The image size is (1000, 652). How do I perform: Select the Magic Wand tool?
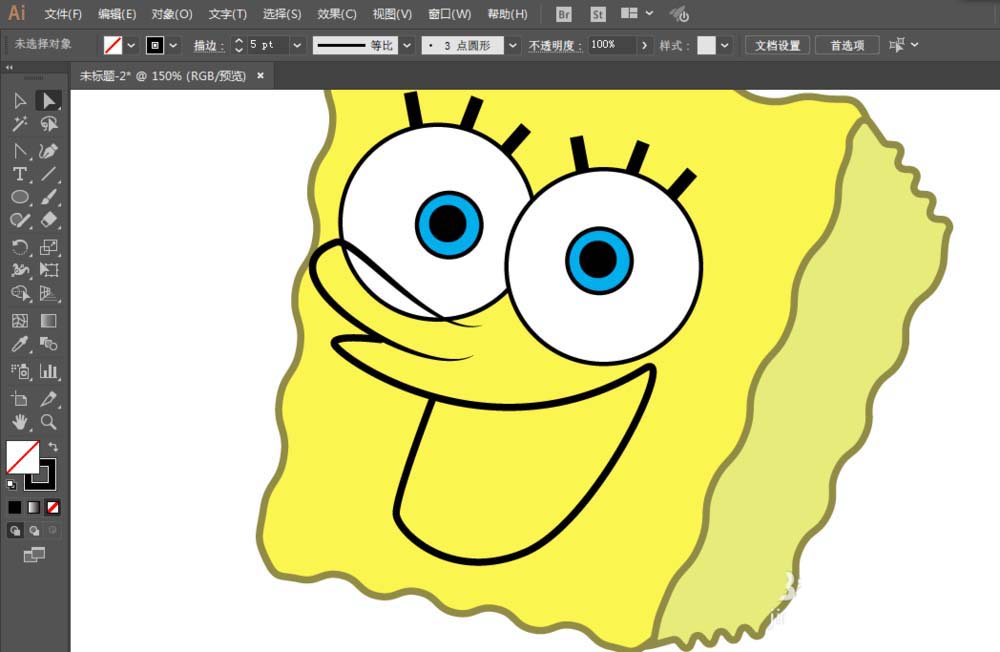(19, 124)
